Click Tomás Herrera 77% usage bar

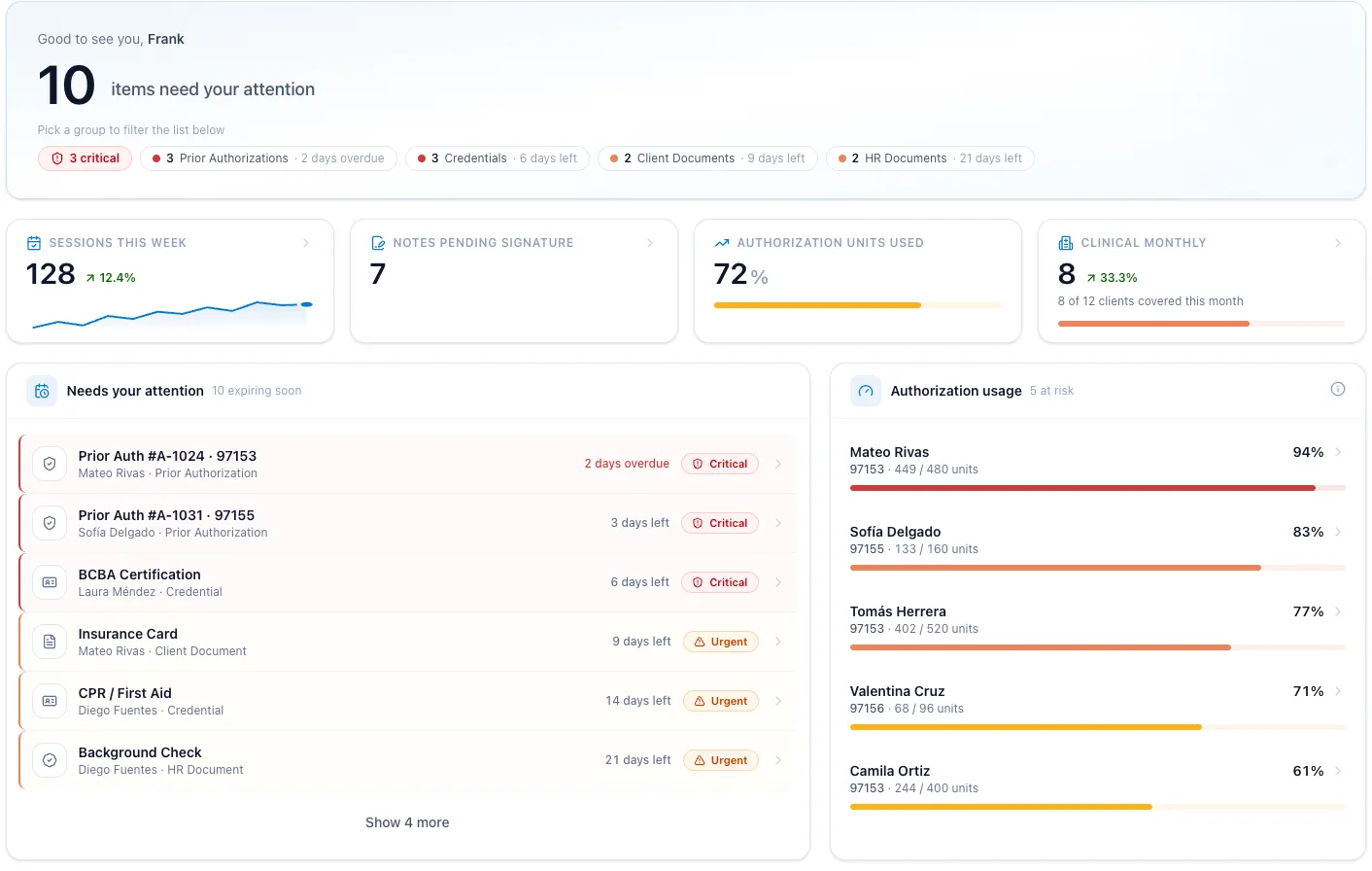click(1097, 647)
